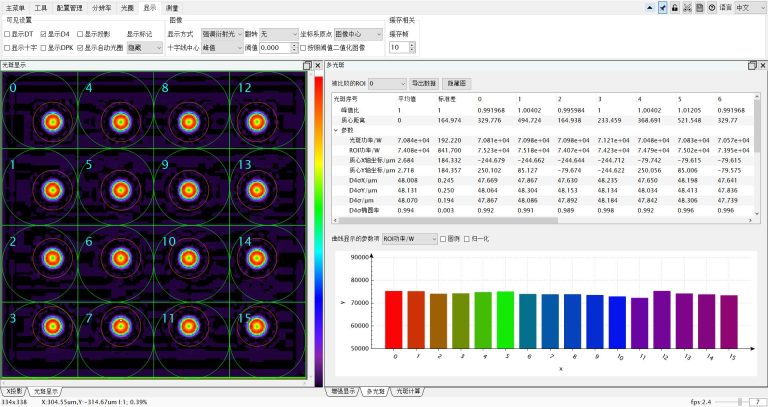Open the help question-mark icon
Image resolution: width=768 pixels, height=407 pixels.
pos(711,7)
